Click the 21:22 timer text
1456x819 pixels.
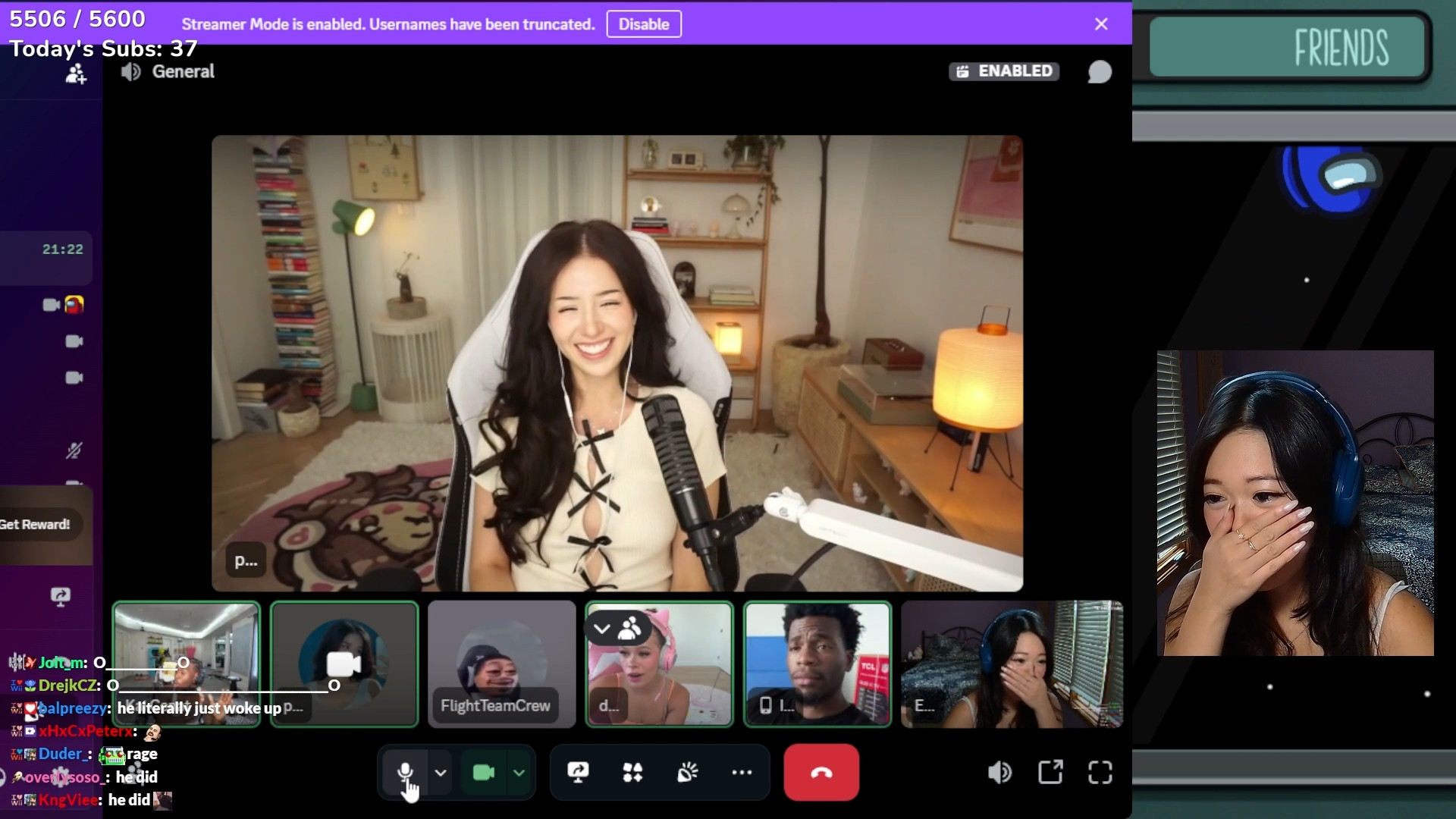pyautogui.click(x=63, y=249)
